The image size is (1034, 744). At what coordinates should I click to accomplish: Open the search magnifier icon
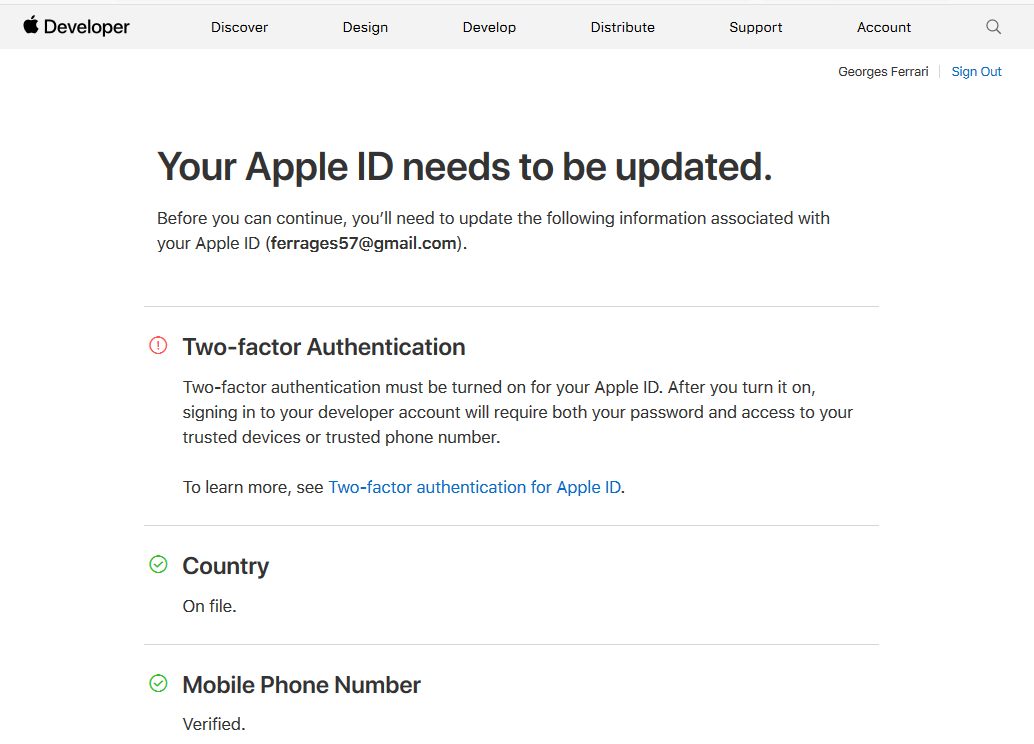(x=993, y=26)
